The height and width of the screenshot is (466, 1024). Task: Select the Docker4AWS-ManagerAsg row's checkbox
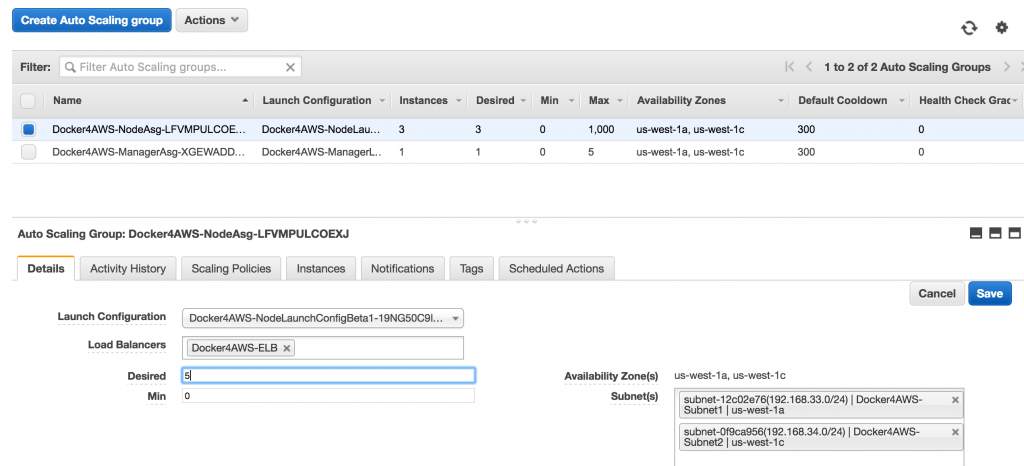[28, 152]
